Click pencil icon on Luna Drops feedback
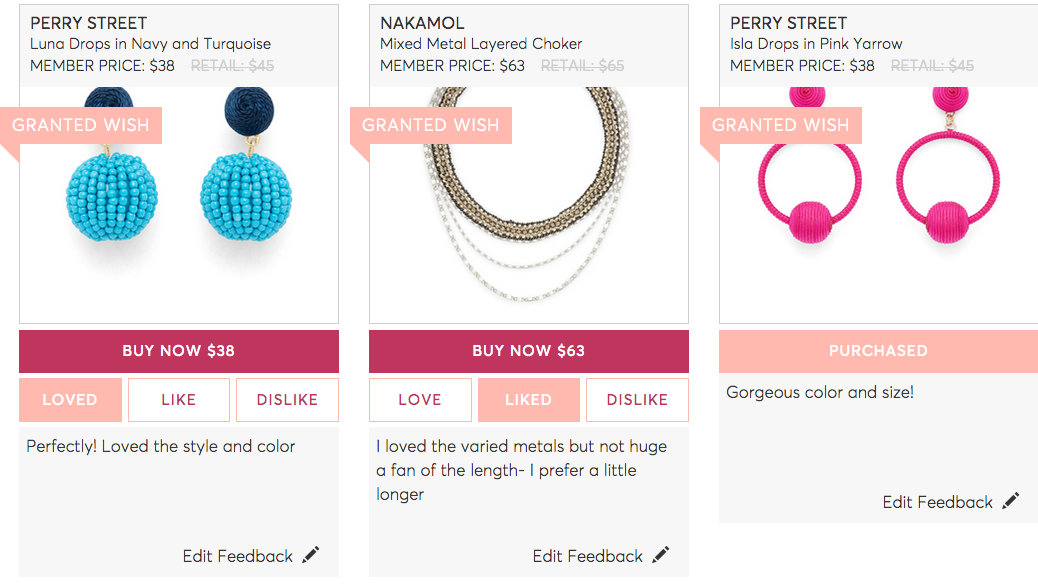The height and width of the screenshot is (587, 1038). [311, 555]
